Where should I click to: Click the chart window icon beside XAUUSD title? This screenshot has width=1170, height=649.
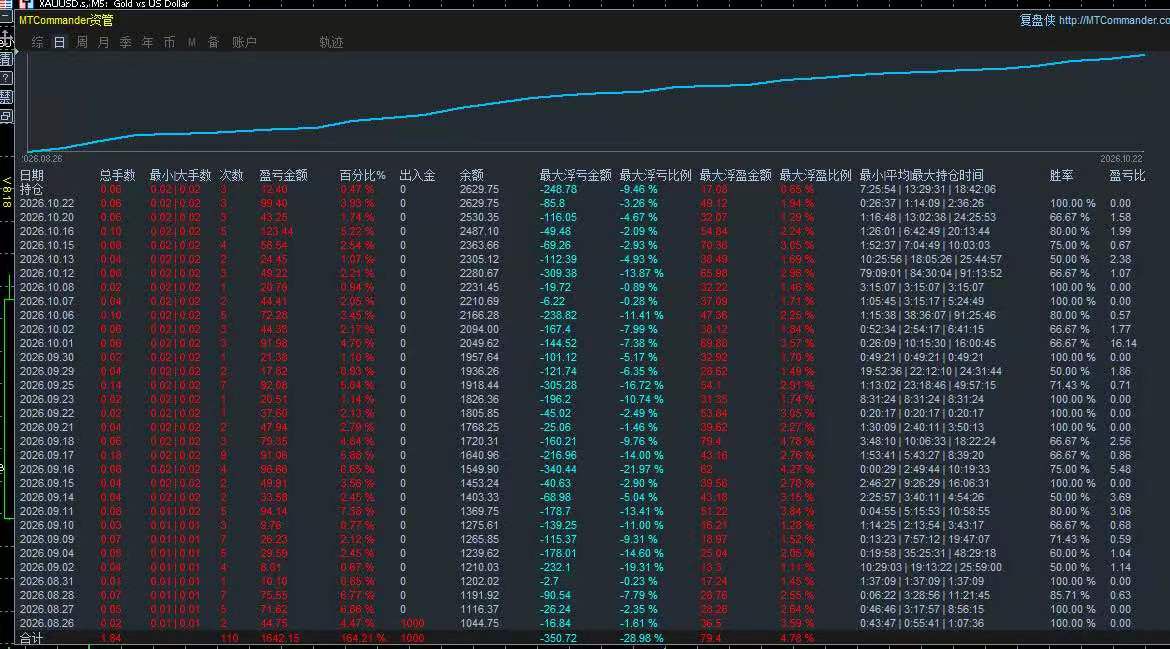[x=26, y=4]
